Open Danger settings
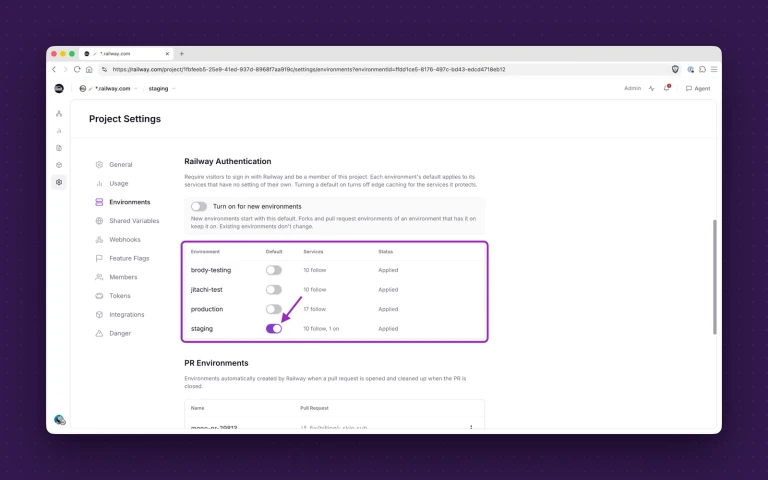 tap(113, 333)
